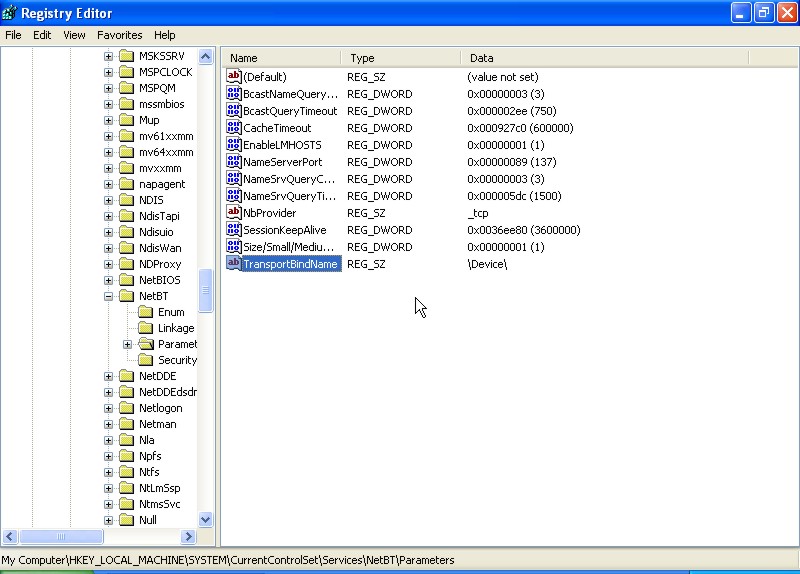Click the NbProvider string icon
This screenshot has height=574, width=800.
234,212
